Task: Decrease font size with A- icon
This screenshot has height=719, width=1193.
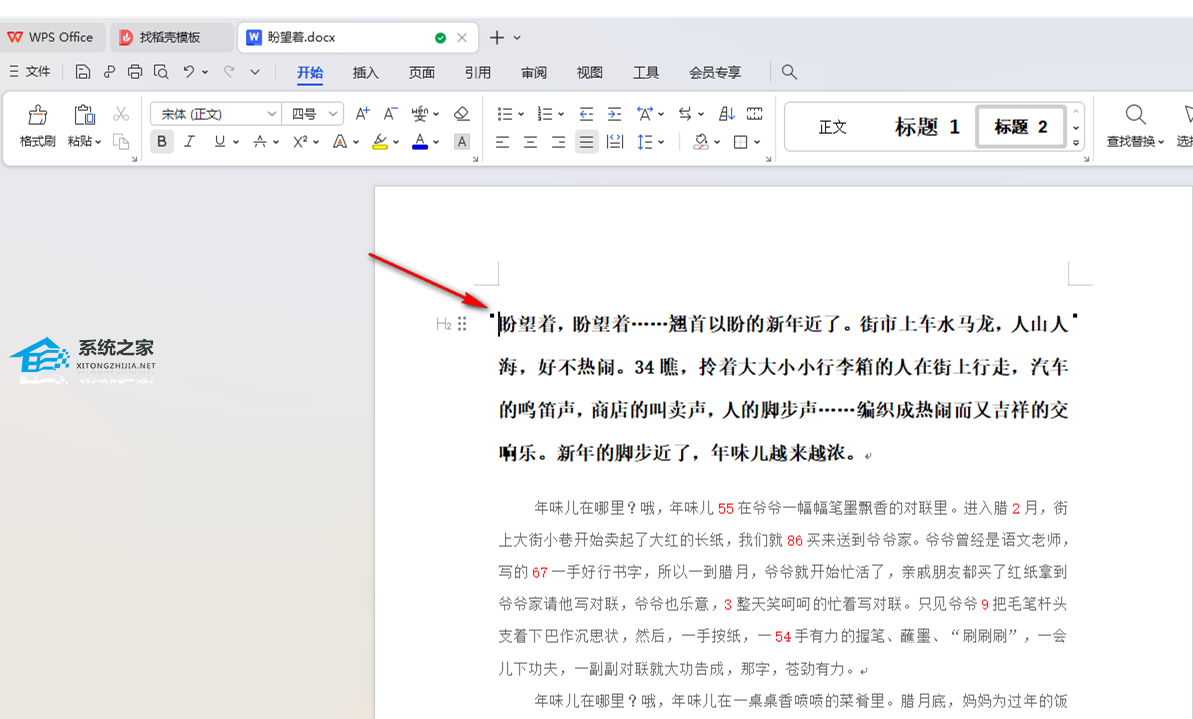Action: coord(390,114)
